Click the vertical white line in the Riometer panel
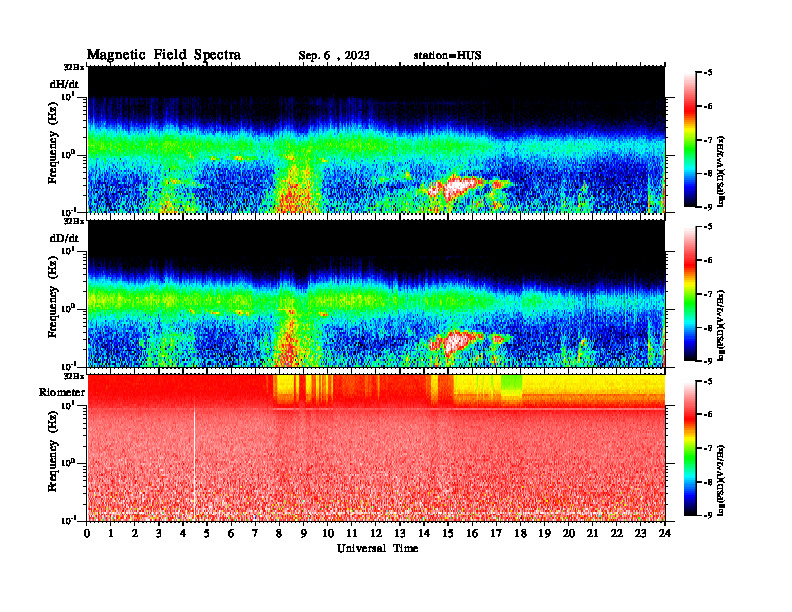The height and width of the screenshot is (612, 792). pyautogui.click(x=194, y=462)
